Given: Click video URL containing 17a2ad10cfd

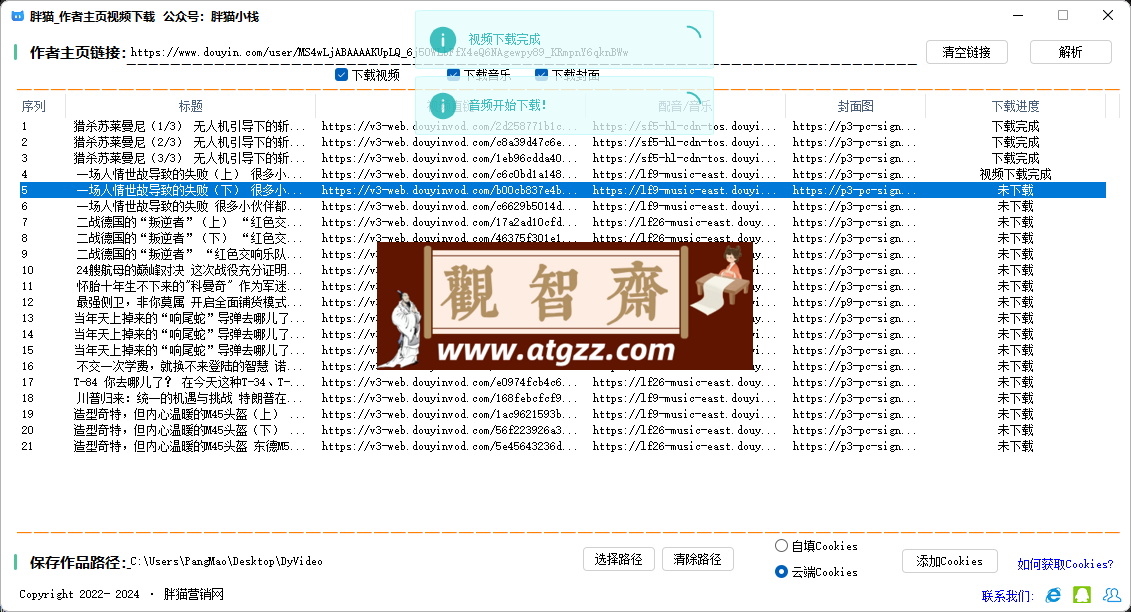Looking at the screenshot, I should pyautogui.click(x=449, y=222).
